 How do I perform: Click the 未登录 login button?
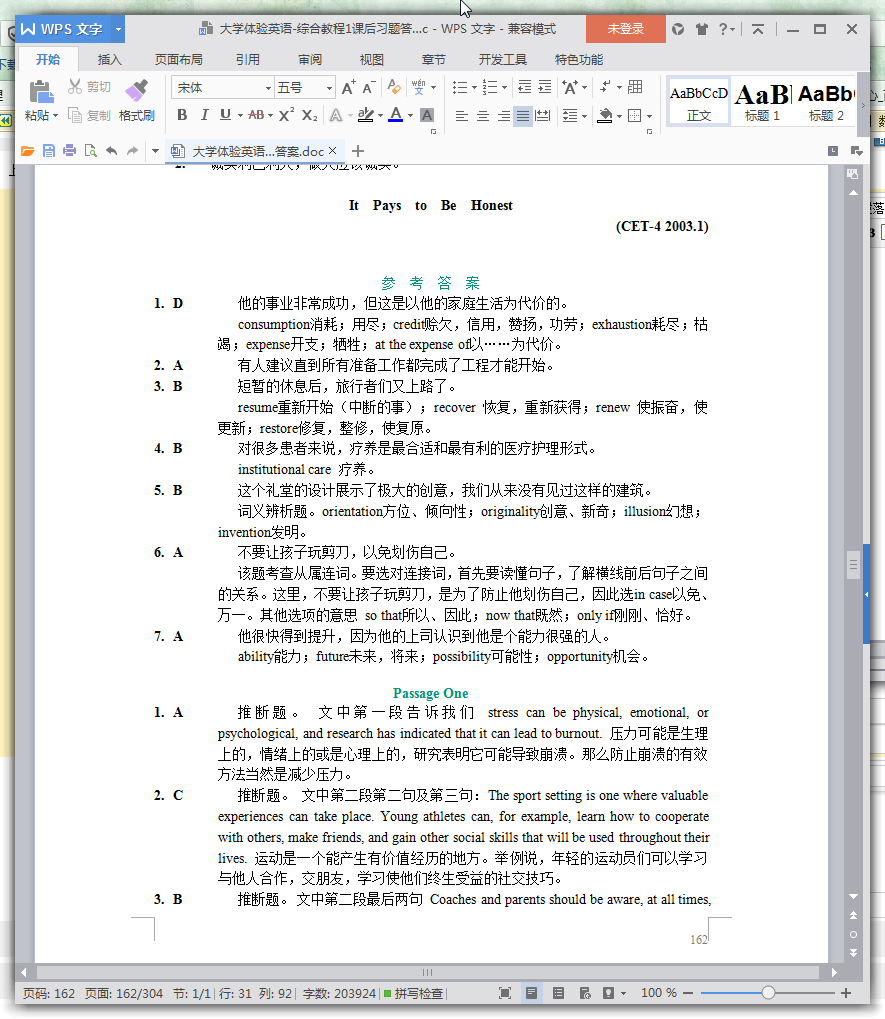pos(626,29)
